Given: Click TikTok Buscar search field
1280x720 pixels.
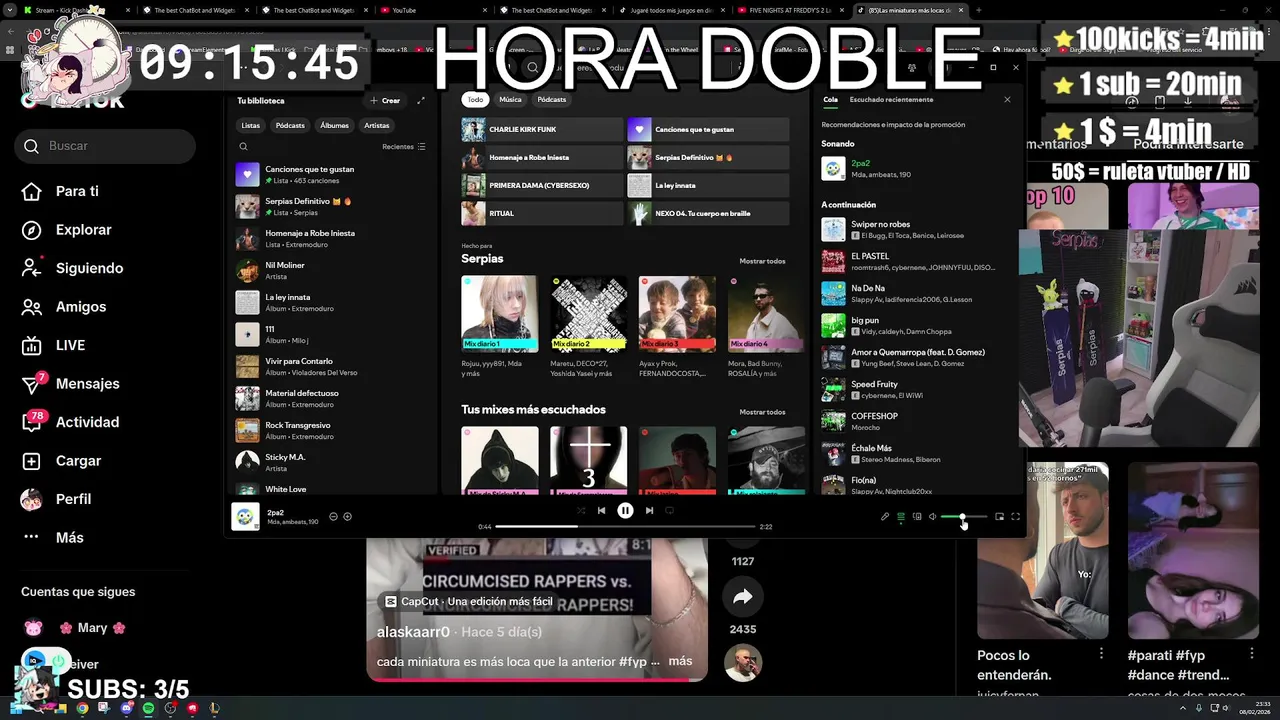Looking at the screenshot, I should [105, 146].
